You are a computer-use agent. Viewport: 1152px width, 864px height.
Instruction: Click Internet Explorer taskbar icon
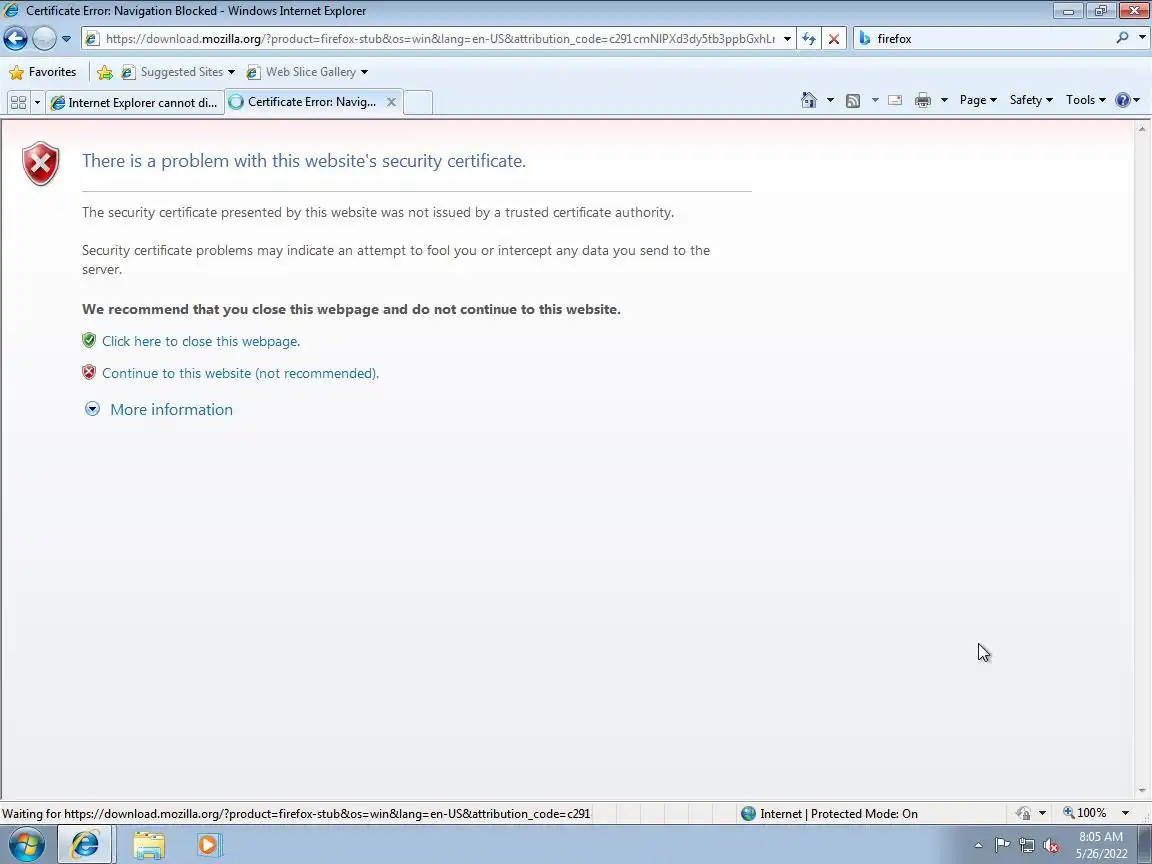(x=85, y=844)
